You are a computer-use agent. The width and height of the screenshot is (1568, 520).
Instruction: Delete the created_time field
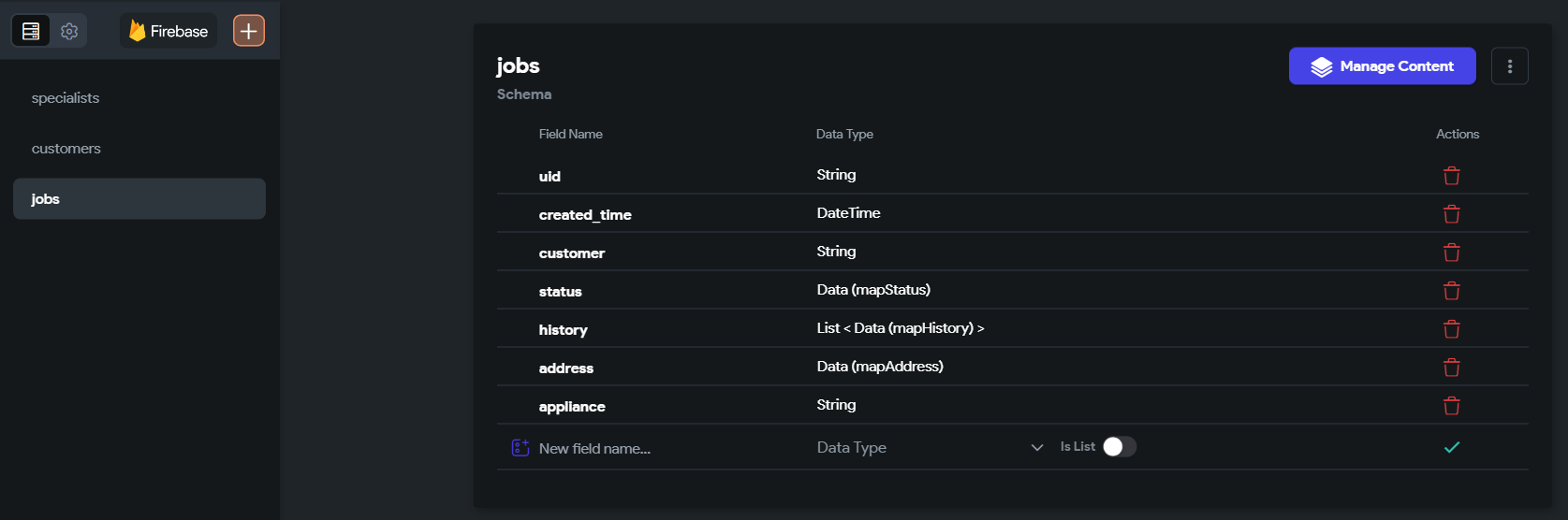tap(1451, 214)
